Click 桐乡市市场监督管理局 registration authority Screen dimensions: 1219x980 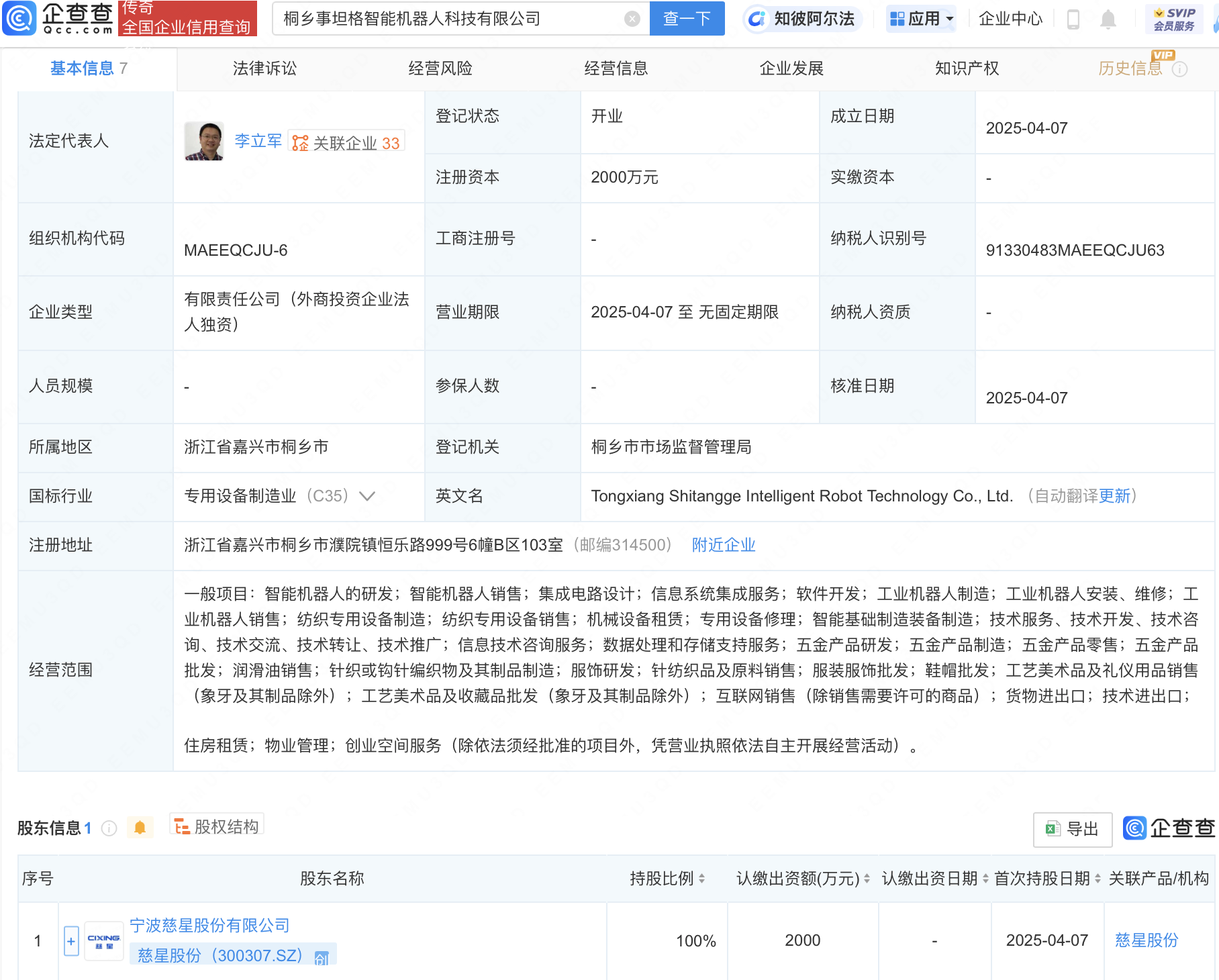coord(671,447)
